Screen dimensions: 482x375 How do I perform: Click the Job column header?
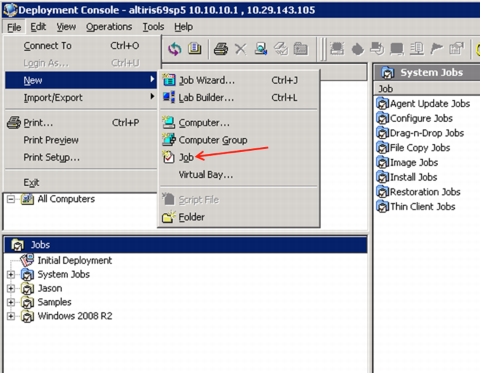[427, 89]
